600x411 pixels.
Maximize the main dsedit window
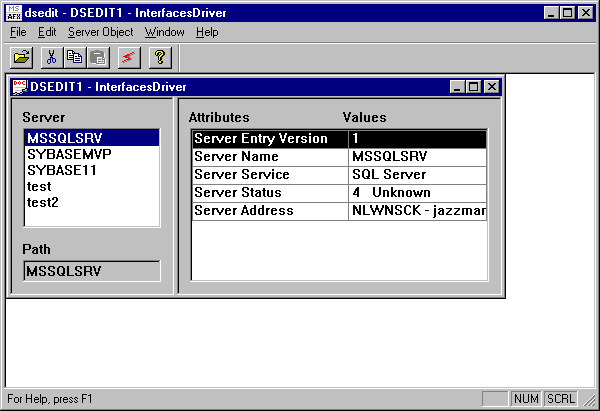[x=567, y=13]
